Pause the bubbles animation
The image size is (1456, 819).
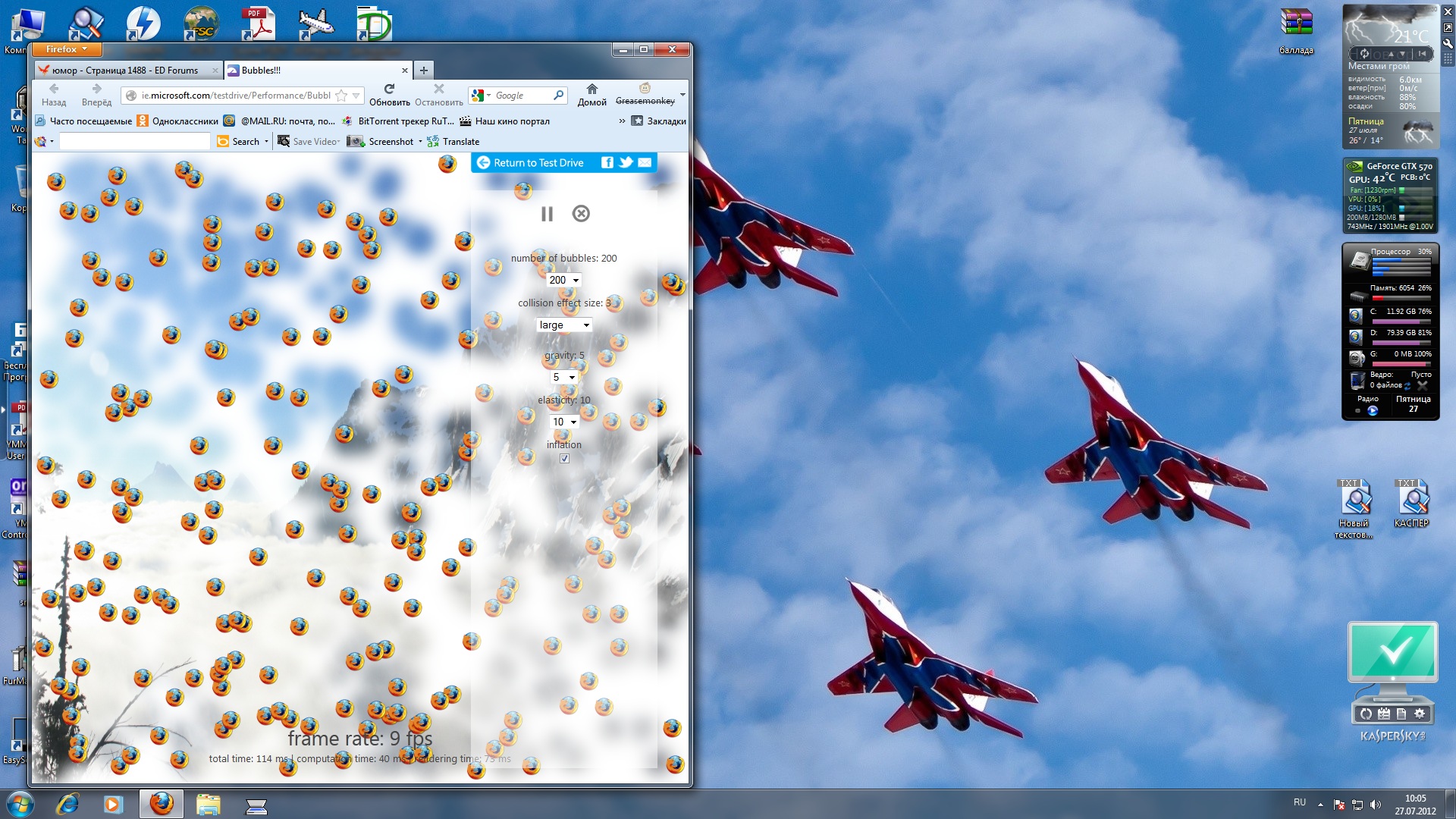pos(547,214)
